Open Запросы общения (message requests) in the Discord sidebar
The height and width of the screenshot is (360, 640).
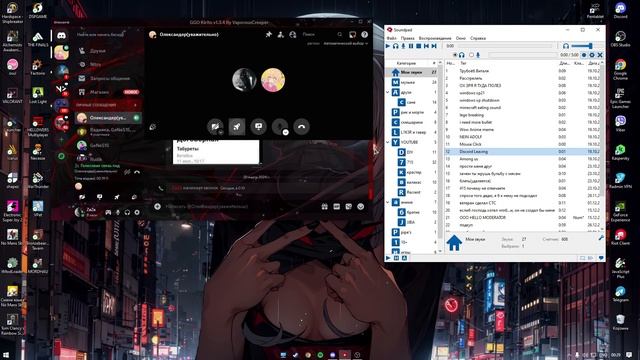(109, 78)
